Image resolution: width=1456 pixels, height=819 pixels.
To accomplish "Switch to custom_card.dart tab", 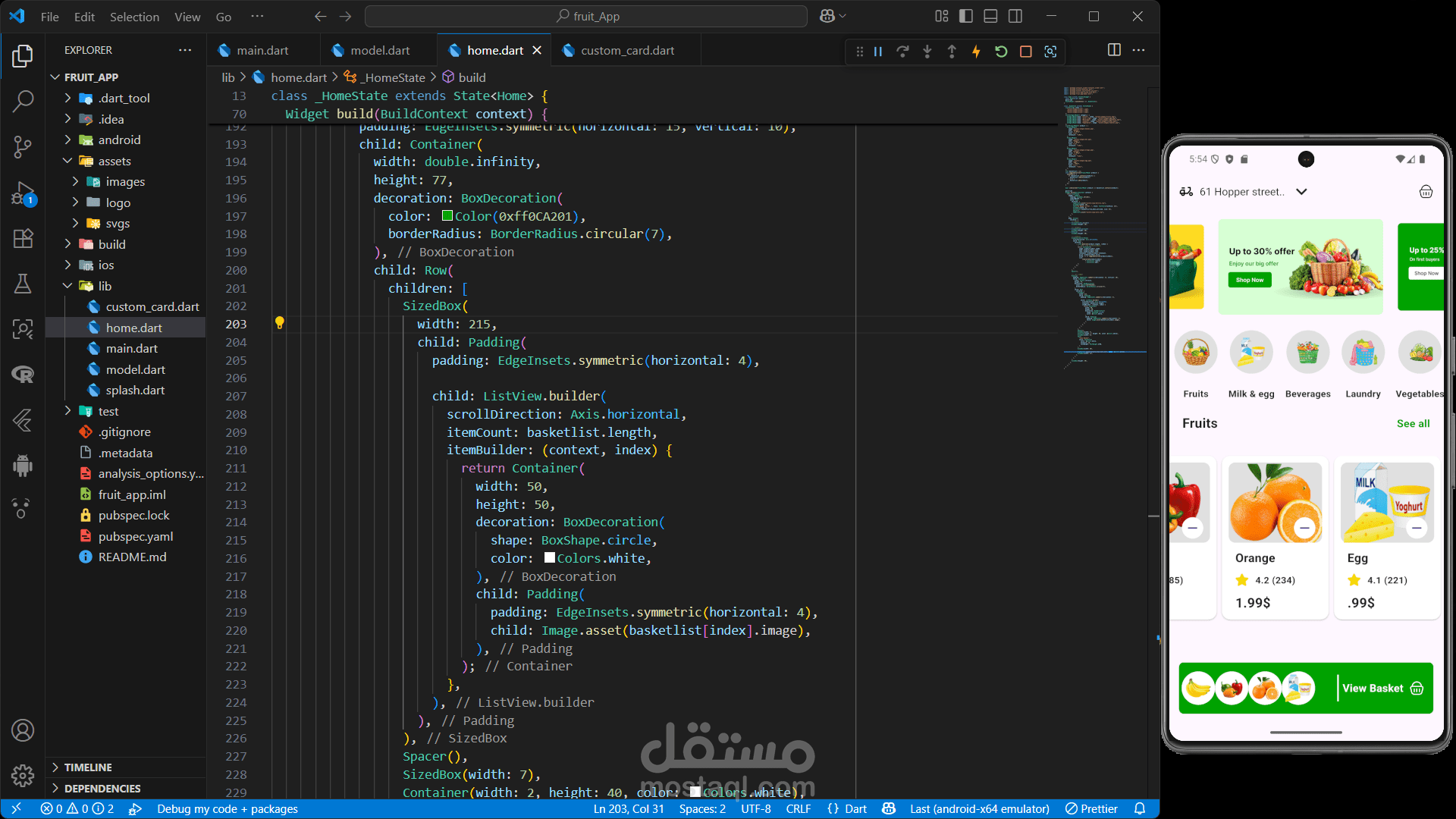I will [627, 50].
